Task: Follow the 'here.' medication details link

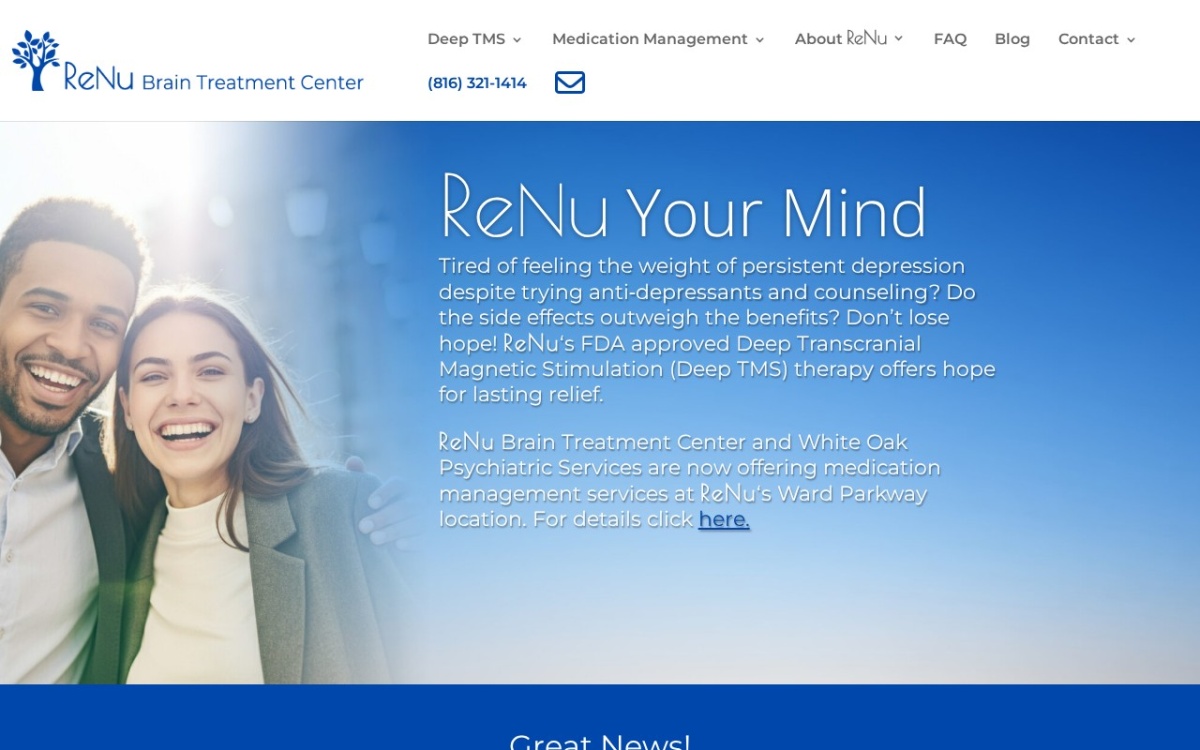Action: 724,520
